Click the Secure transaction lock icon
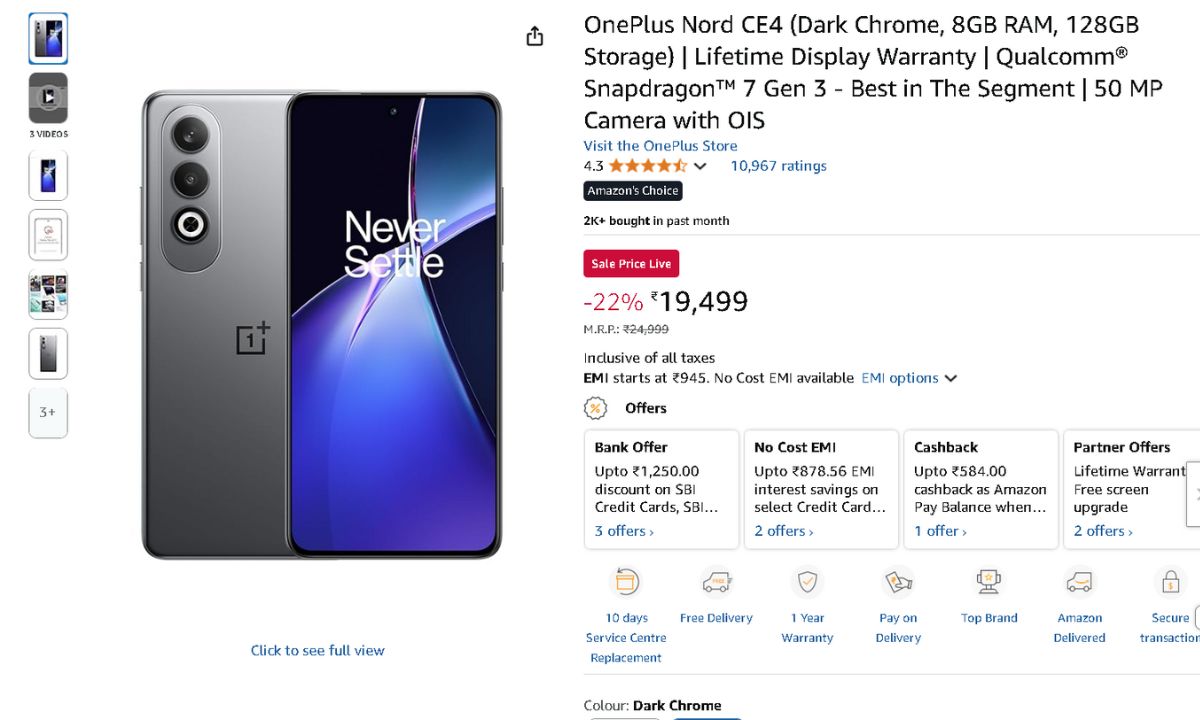The width and height of the screenshot is (1200, 720). click(1169, 582)
